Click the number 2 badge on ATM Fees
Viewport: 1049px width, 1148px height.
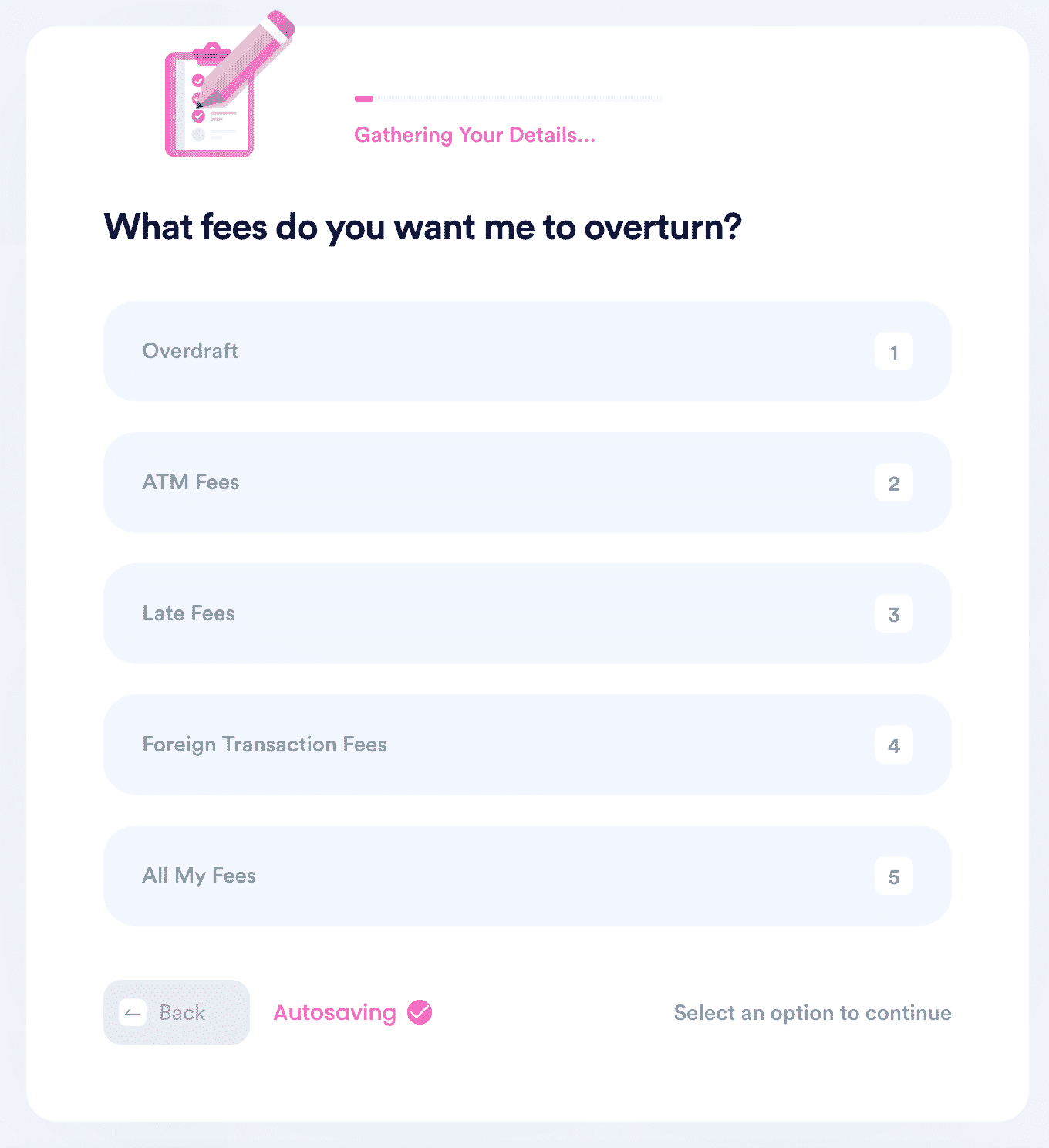tap(894, 483)
